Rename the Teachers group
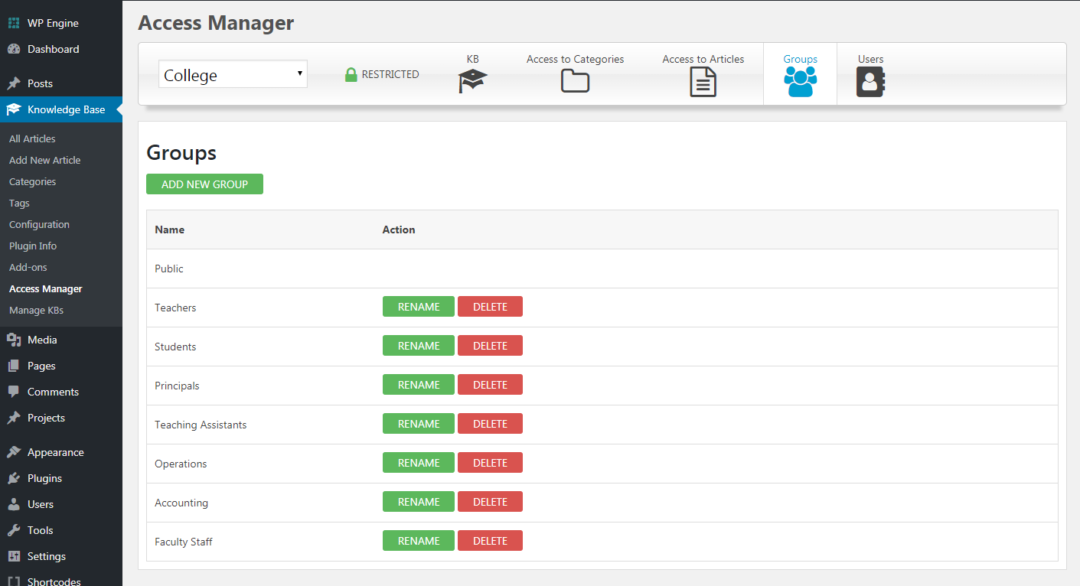Screen dimensions: 1080x586 [x=418, y=306]
